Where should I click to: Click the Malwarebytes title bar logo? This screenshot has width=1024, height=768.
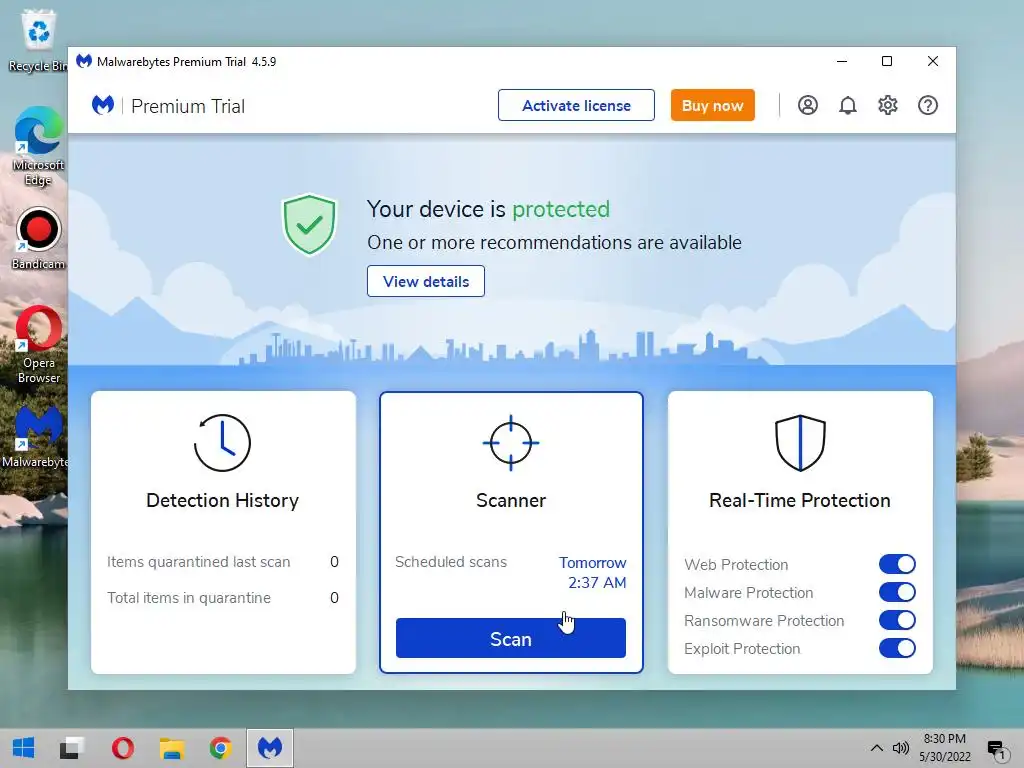point(84,61)
